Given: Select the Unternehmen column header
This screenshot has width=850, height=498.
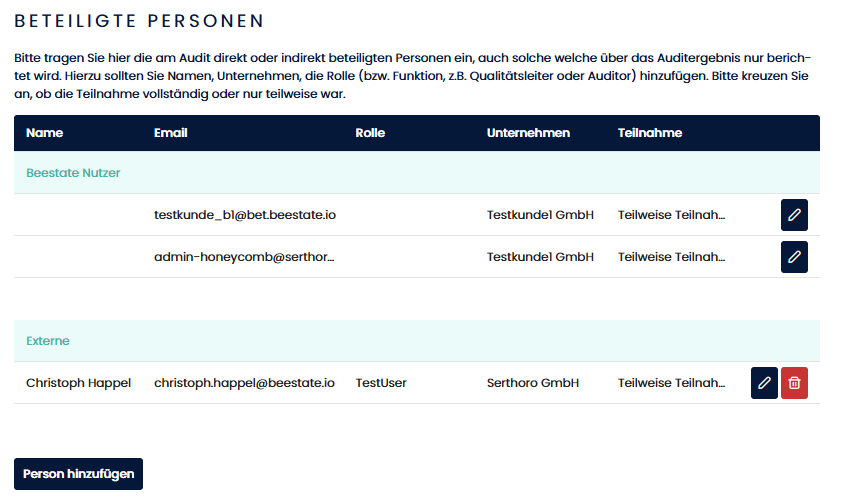Looking at the screenshot, I should [528, 133].
